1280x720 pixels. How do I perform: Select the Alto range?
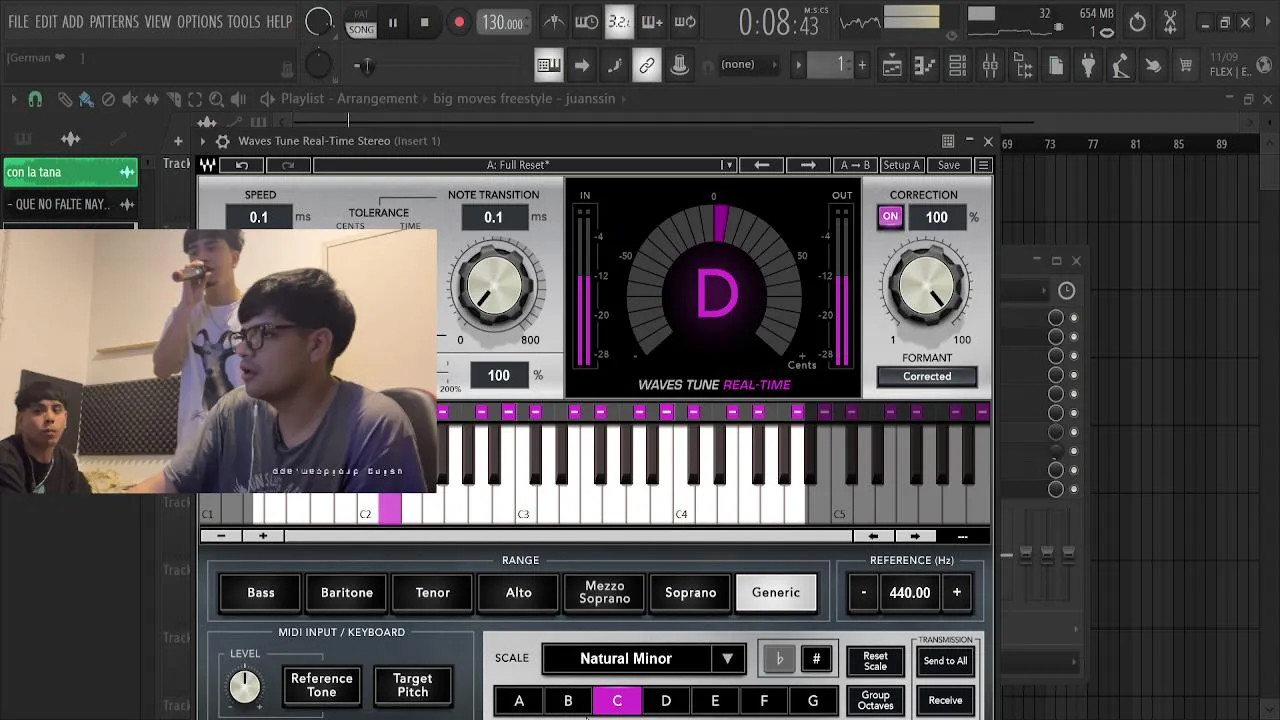point(519,593)
